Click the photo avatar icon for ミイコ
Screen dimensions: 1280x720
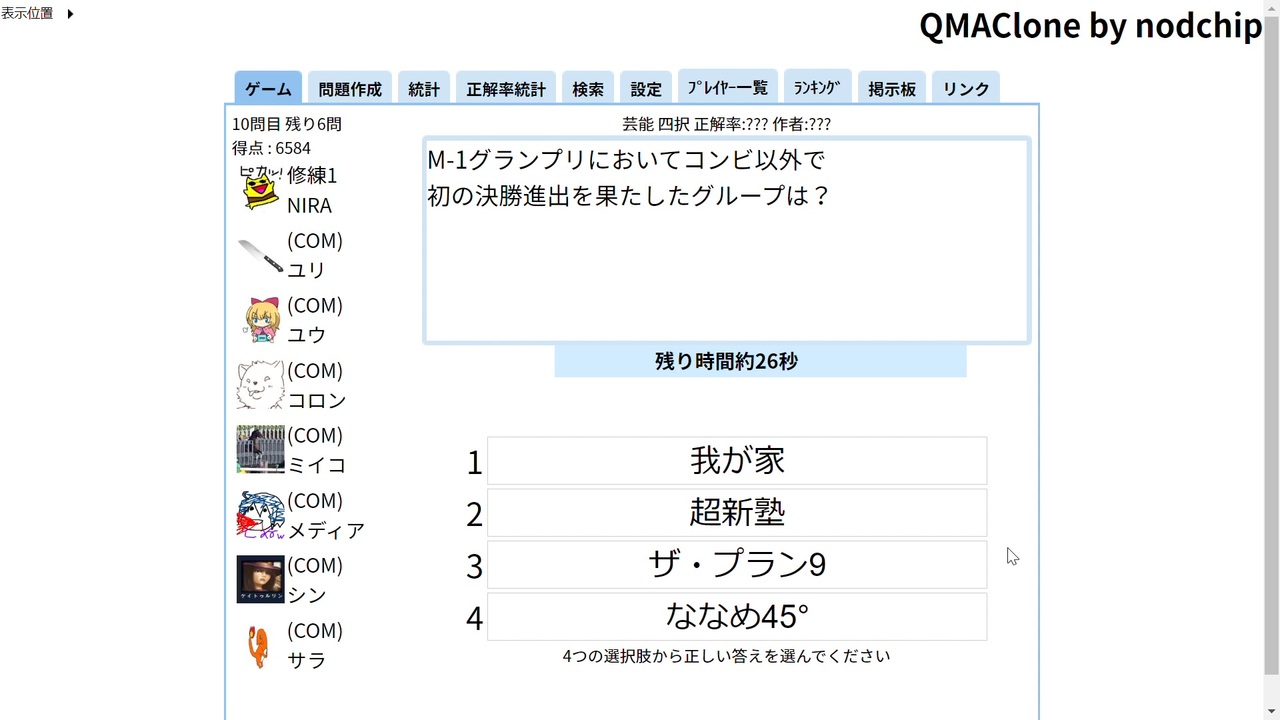259,449
